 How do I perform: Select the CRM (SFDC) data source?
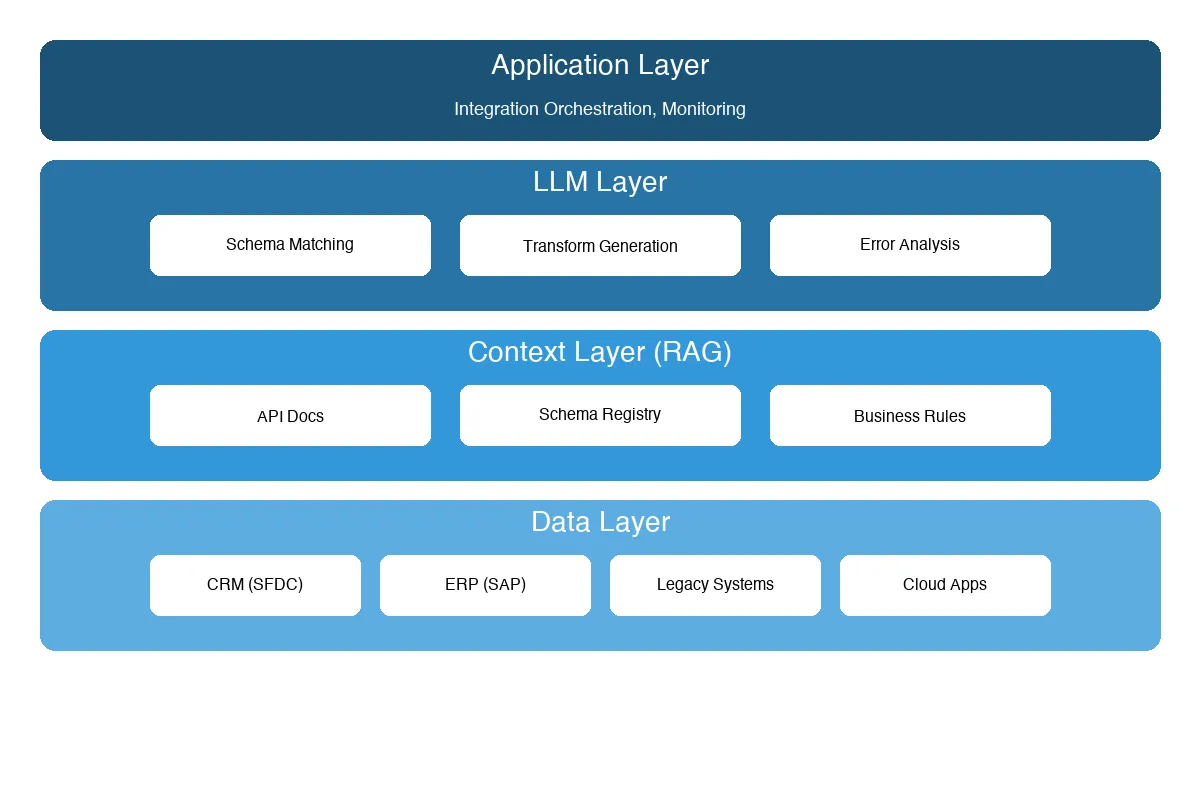click(x=255, y=585)
